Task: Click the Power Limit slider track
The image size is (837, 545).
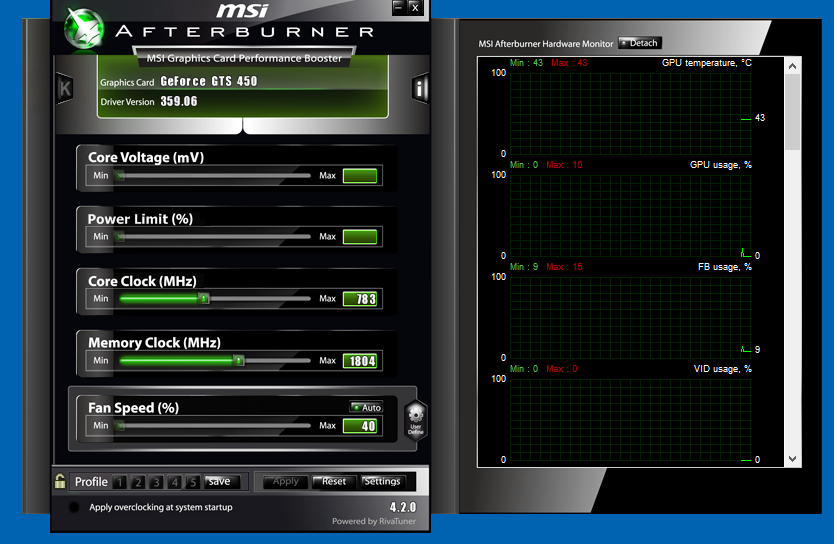Action: tap(214, 236)
